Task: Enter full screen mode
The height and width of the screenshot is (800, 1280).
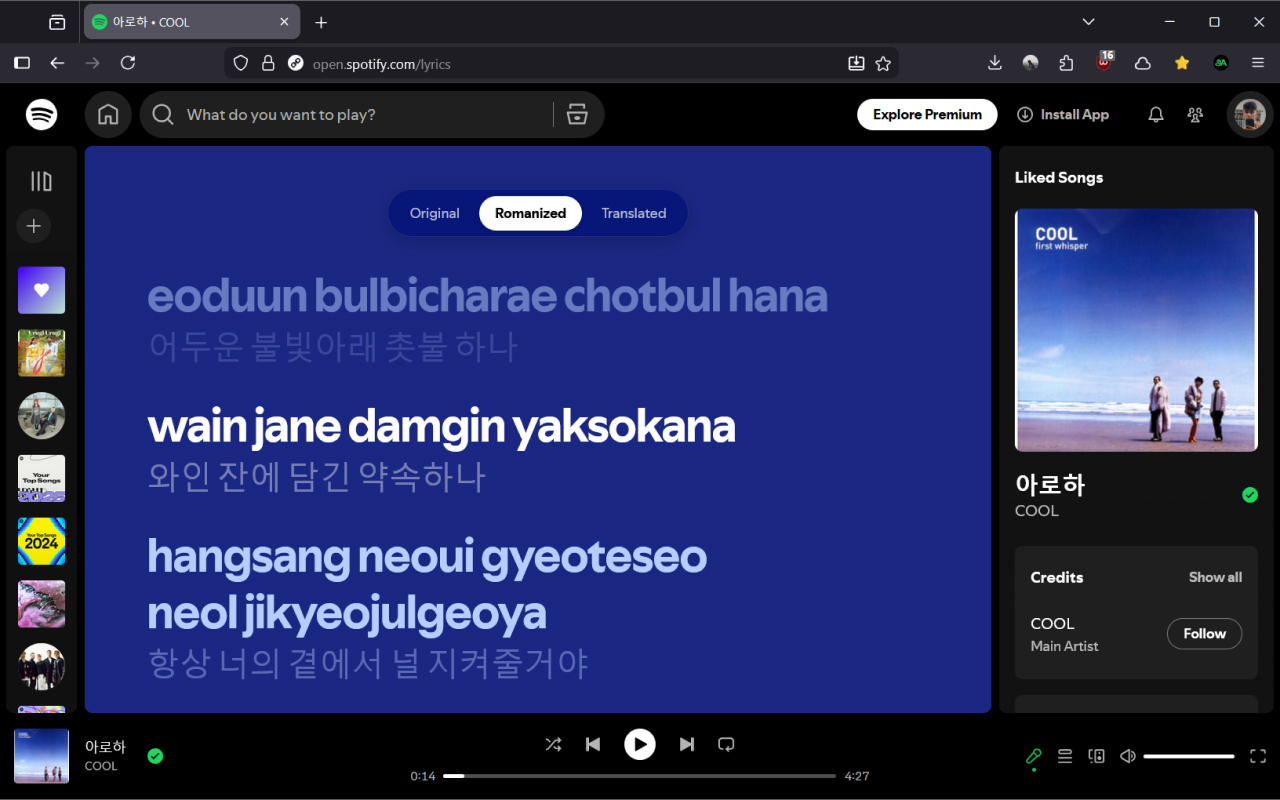Action: (x=1259, y=757)
